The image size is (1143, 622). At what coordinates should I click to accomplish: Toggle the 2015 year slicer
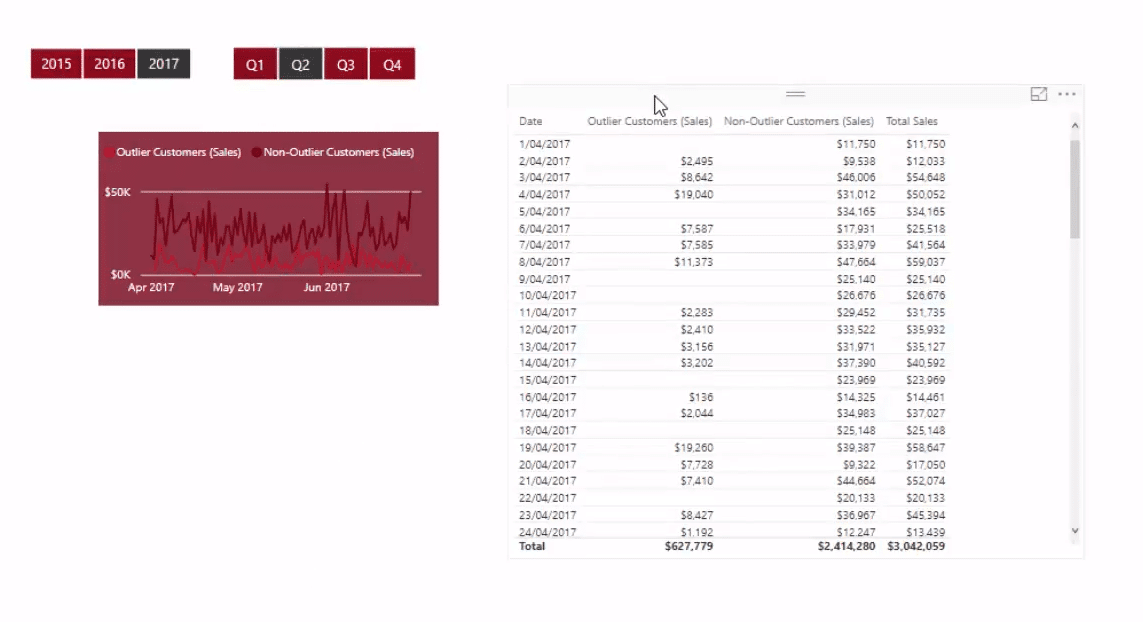pos(56,64)
